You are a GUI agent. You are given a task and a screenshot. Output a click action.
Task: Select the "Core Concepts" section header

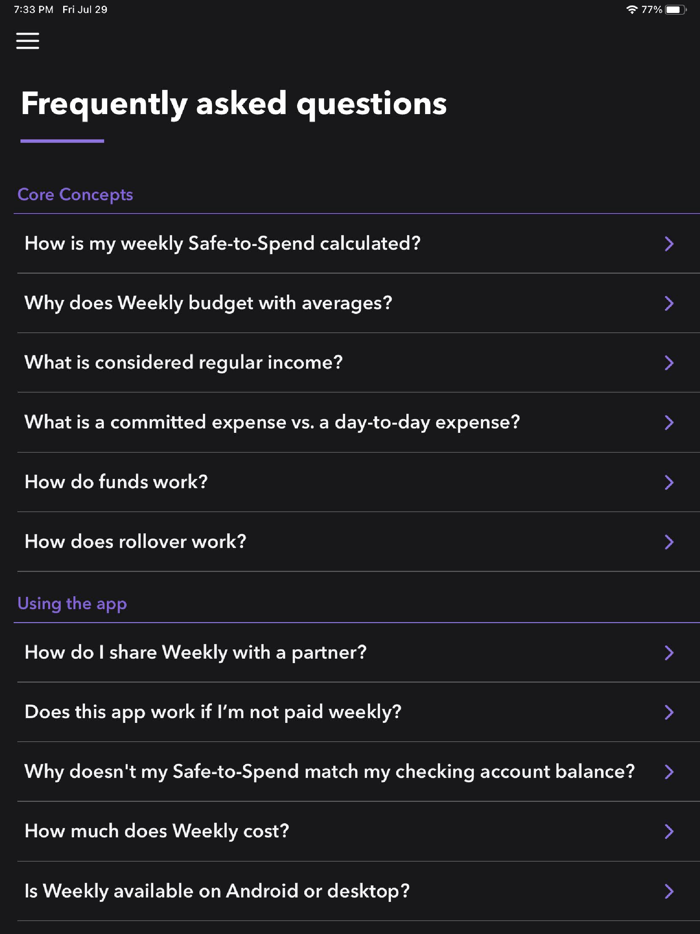tap(75, 194)
